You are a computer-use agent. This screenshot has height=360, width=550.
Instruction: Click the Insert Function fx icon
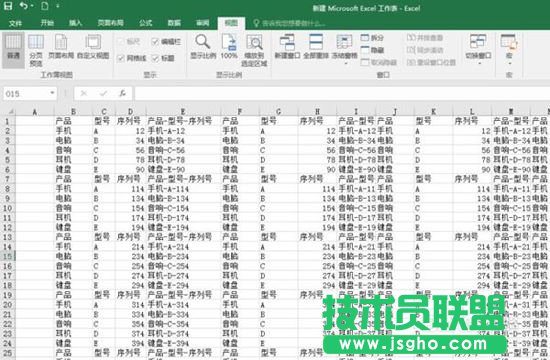point(122,93)
